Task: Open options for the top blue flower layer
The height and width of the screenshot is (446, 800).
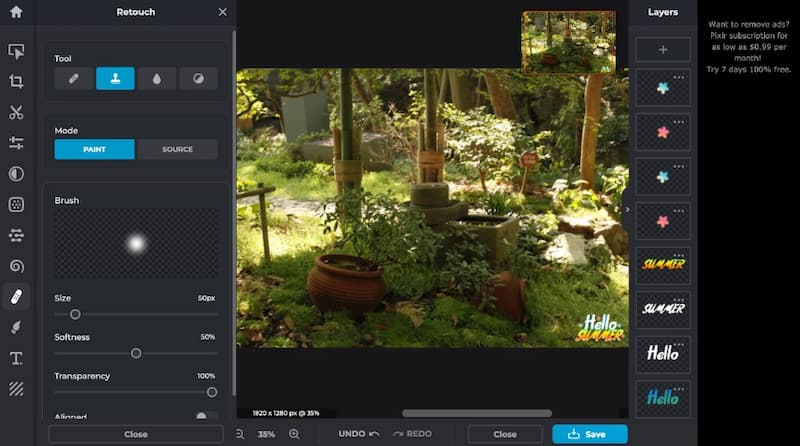Action: point(679,78)
